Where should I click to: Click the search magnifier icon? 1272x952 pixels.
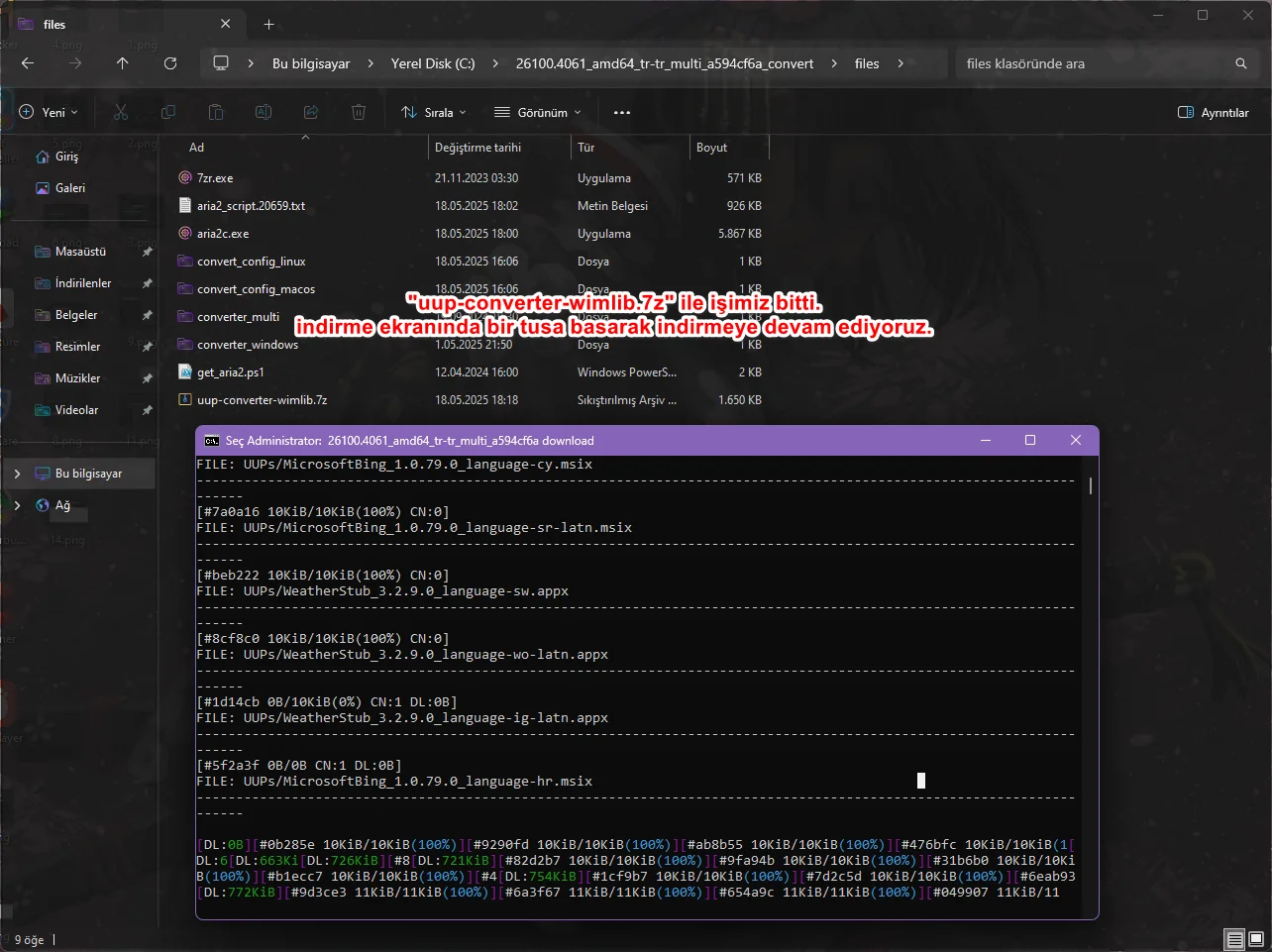[x=1240, y=63]
